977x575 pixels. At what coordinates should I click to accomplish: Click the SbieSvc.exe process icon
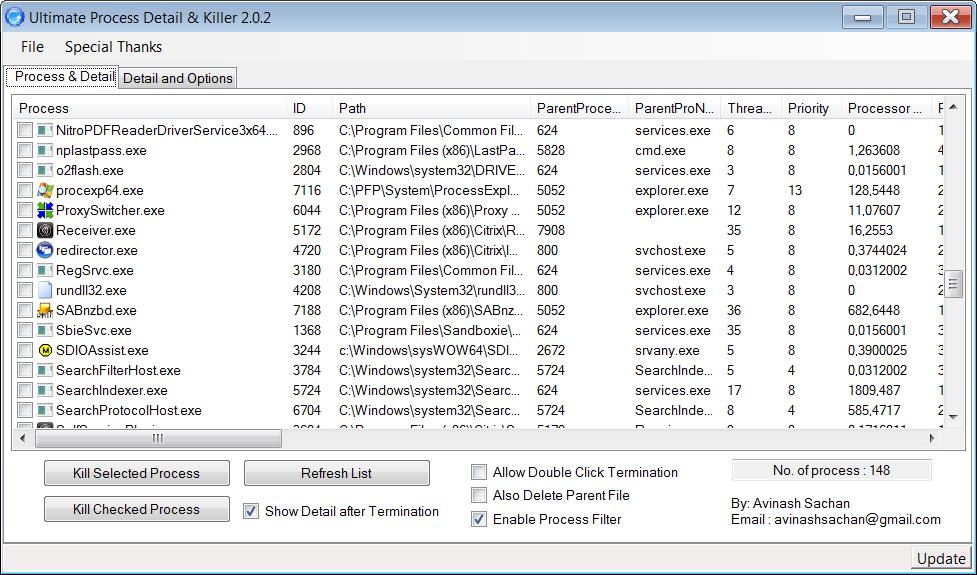pyautogui.click(x=45, y=330)
